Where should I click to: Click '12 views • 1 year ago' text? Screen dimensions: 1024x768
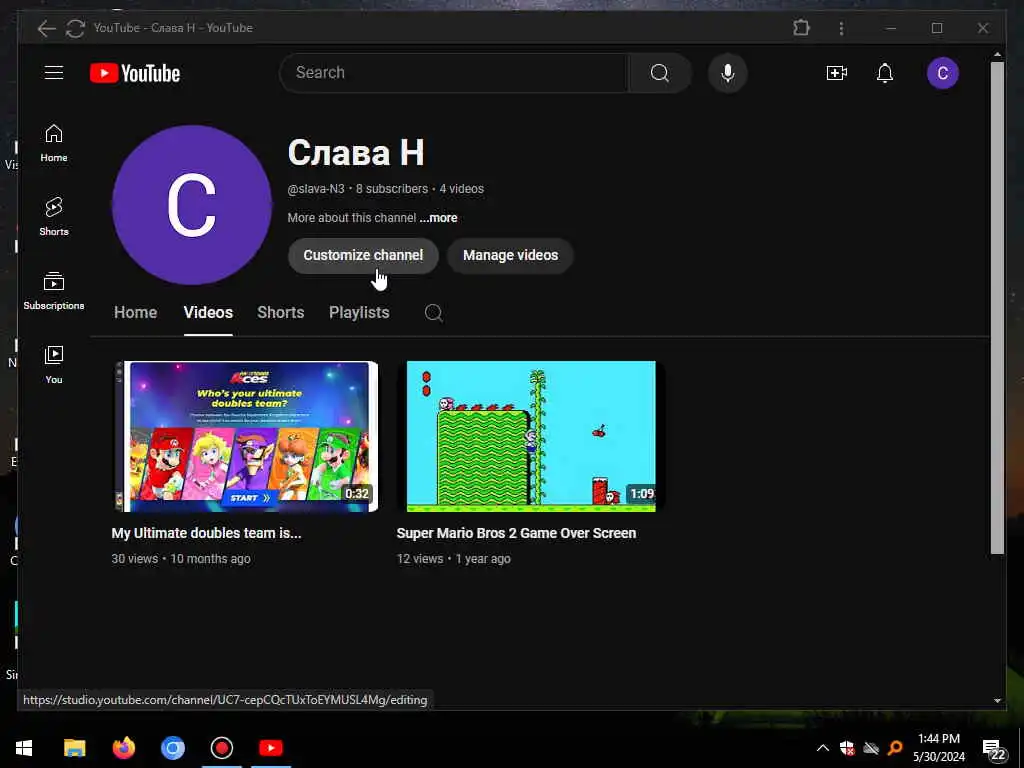tap(454, 559)
